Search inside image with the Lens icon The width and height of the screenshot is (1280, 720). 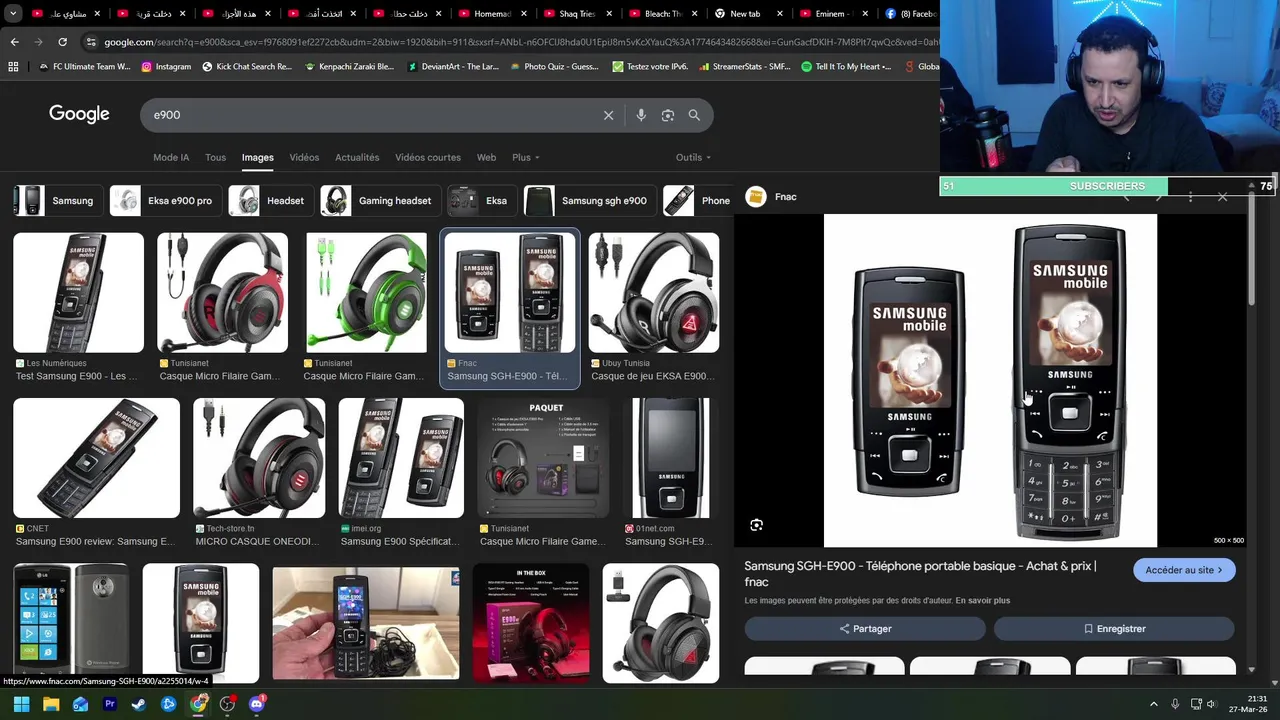756,525
